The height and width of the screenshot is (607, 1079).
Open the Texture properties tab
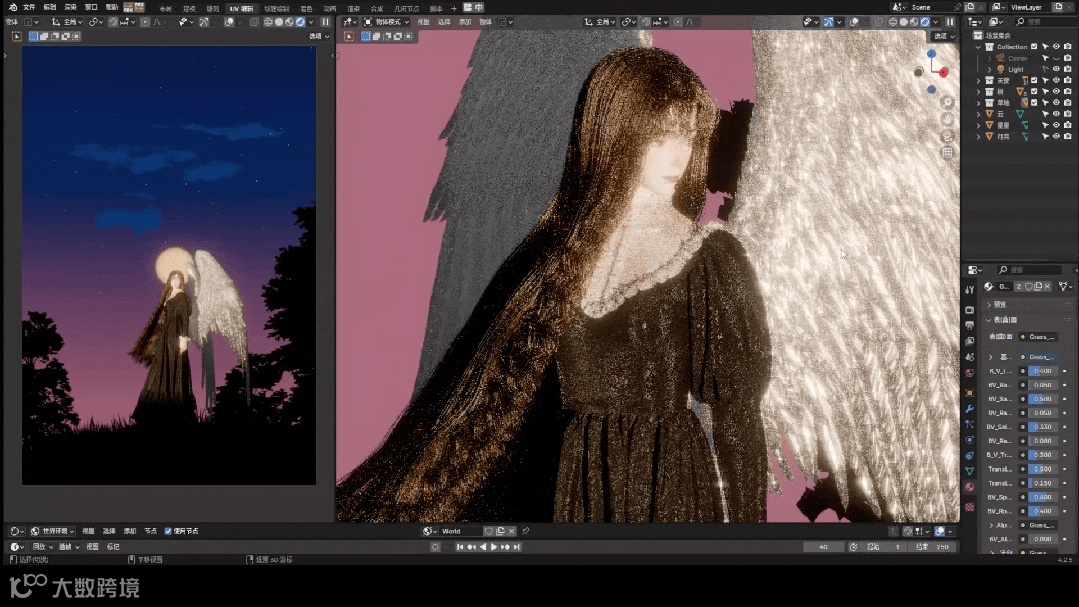tap(970, 507)
